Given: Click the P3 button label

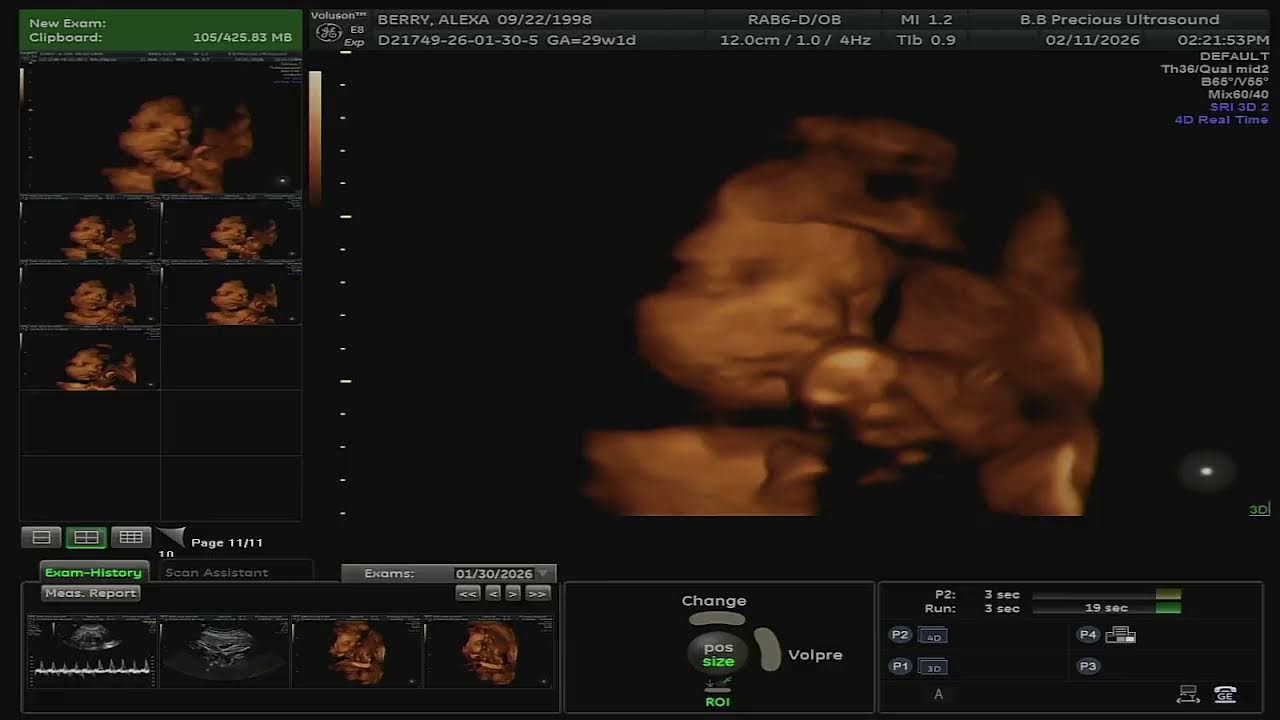Looking at the screenshot, I should [1088, 666].
